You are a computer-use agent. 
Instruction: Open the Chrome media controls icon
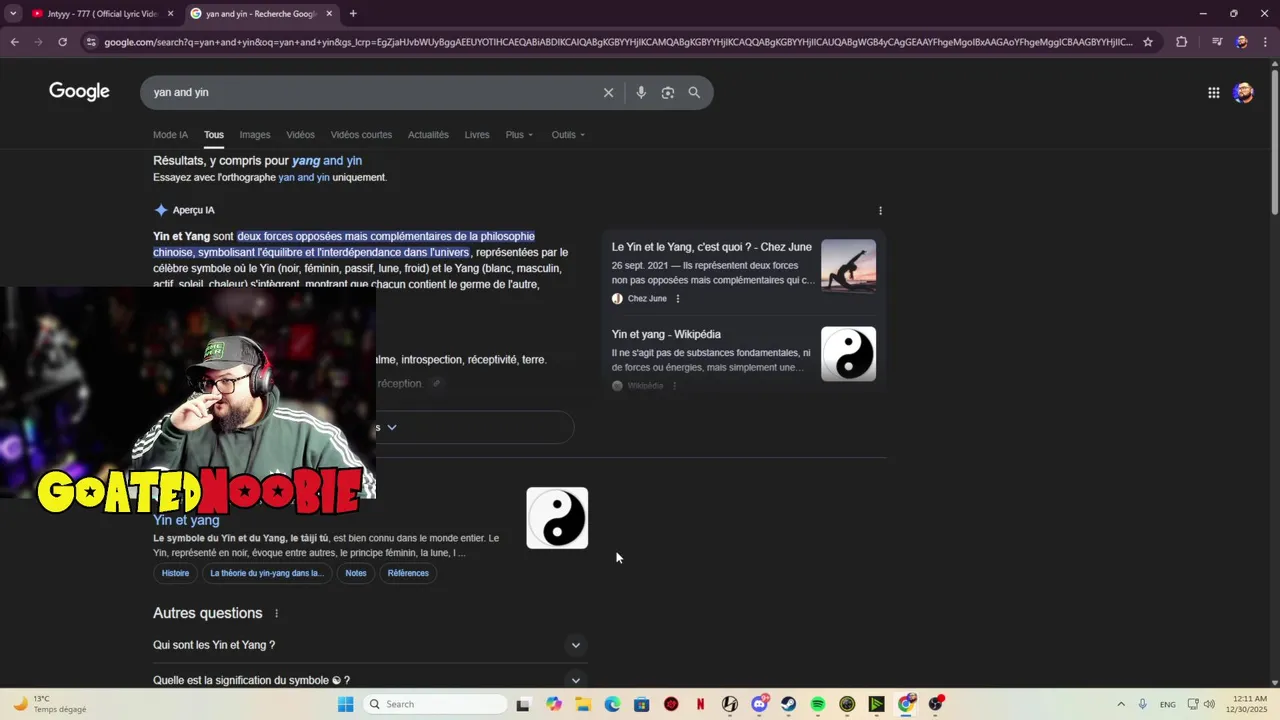pyautogui.click(x=1216, y=42)
